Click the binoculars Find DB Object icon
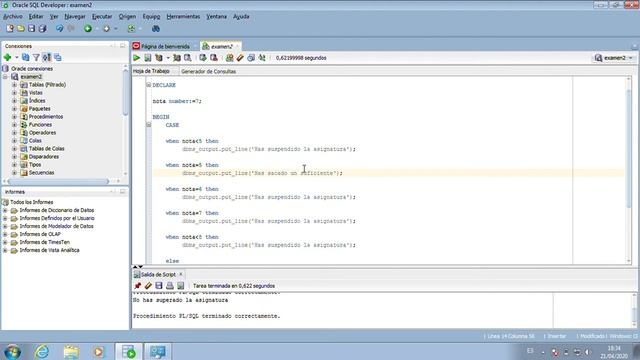This screenshot has width=640, height=360. coord(156,29)
